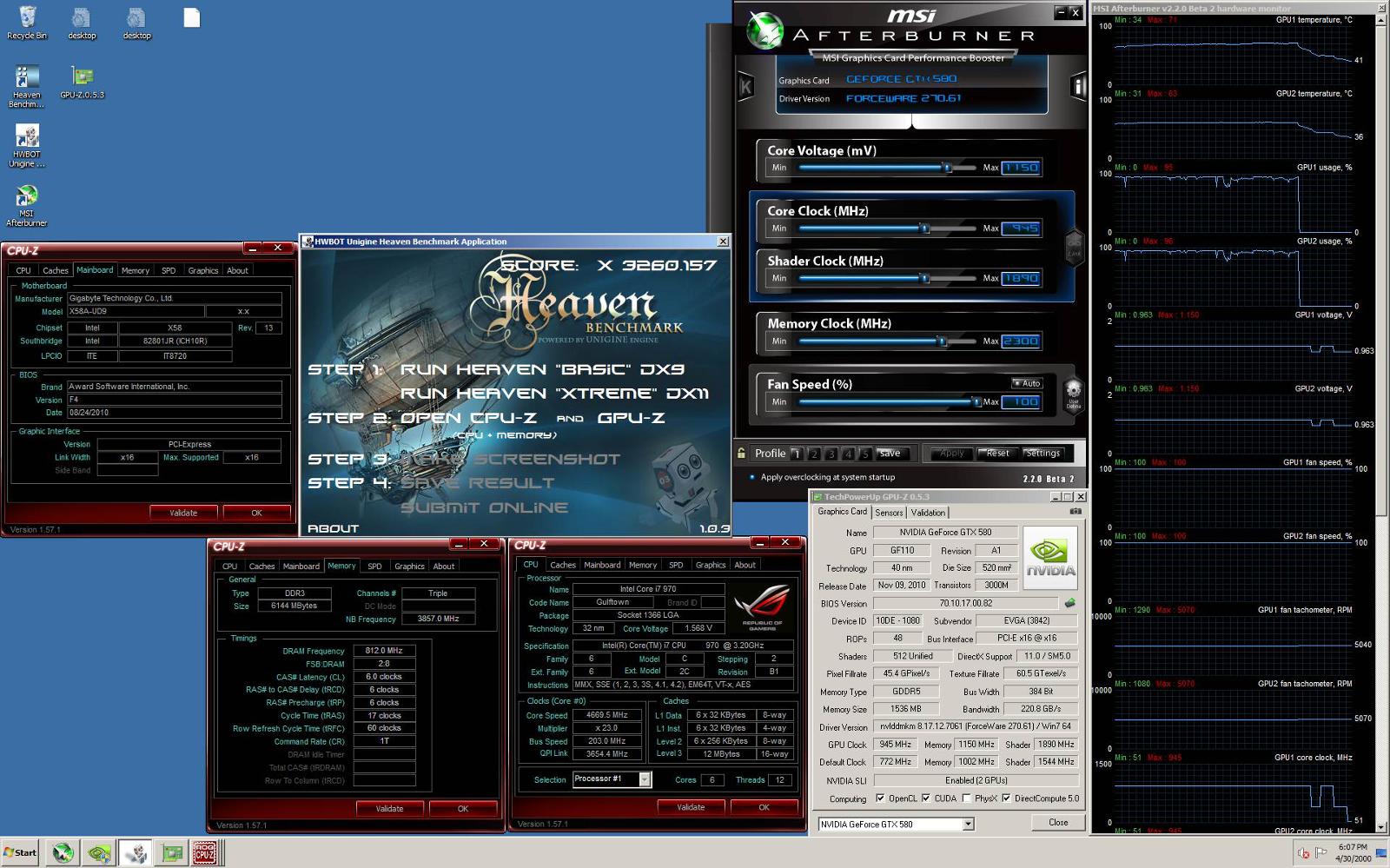Click the graphics card GPU-Z taskbar icon
Screen dimensions: 1390x868
pyautogui.click(x=172, y=853)
